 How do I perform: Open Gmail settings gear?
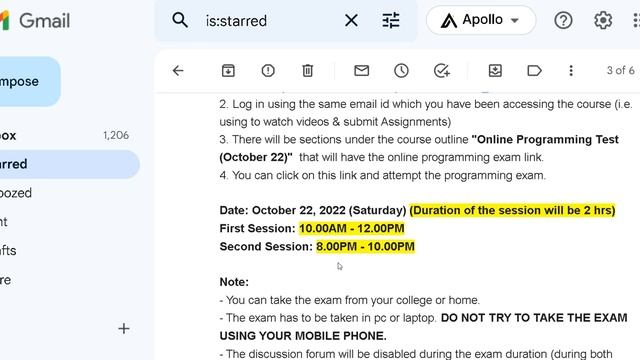click(x=602, y=20)
